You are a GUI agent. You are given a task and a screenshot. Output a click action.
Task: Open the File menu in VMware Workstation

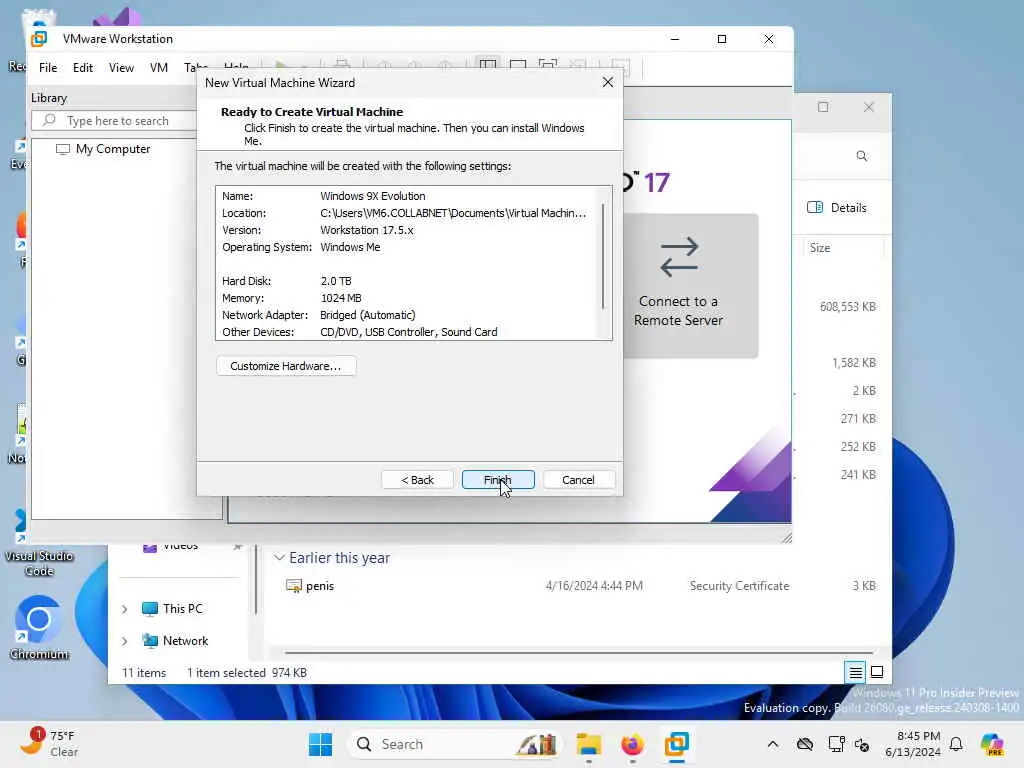point(48,68)
